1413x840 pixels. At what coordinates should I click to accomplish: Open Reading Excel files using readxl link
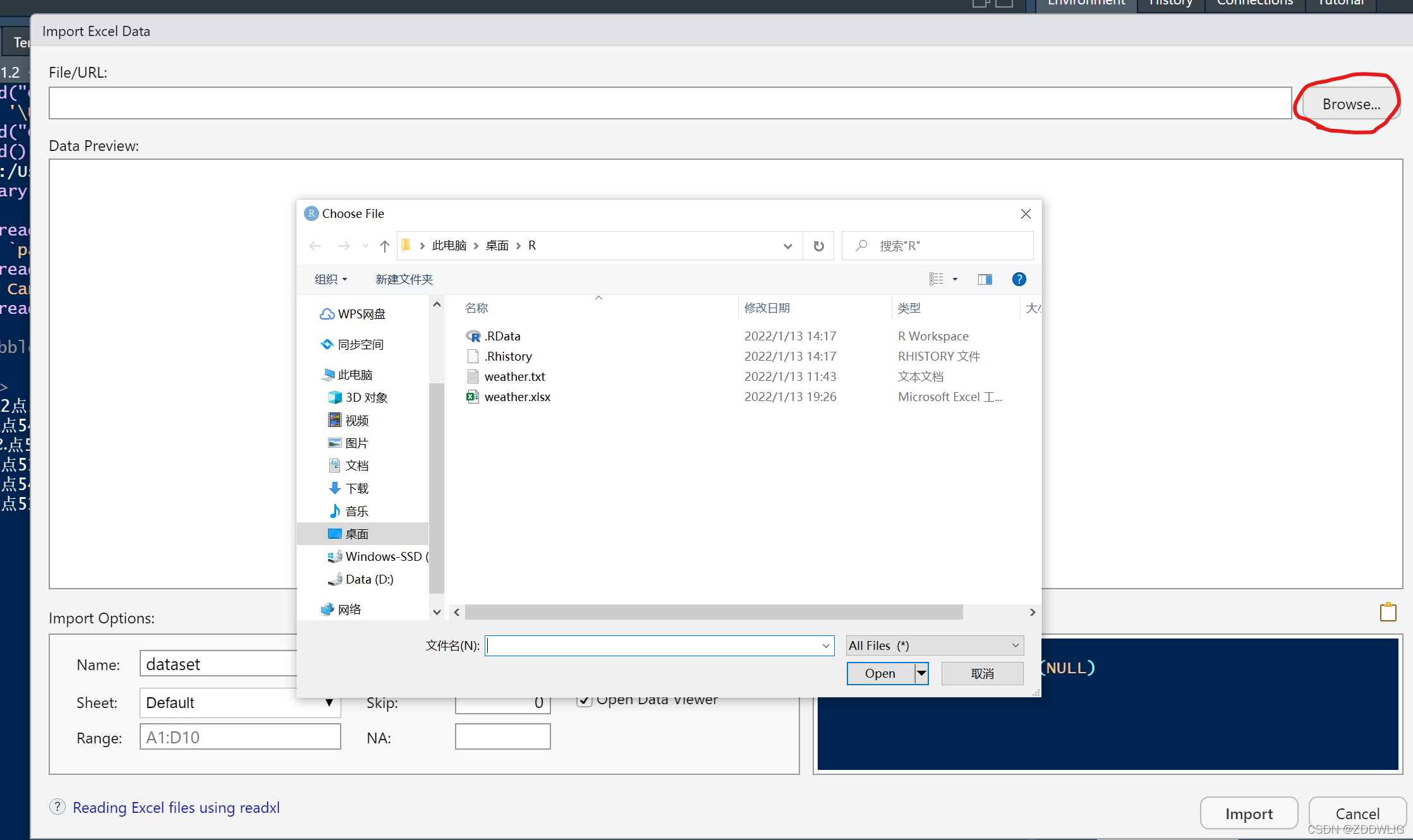(x=176, y=808)
